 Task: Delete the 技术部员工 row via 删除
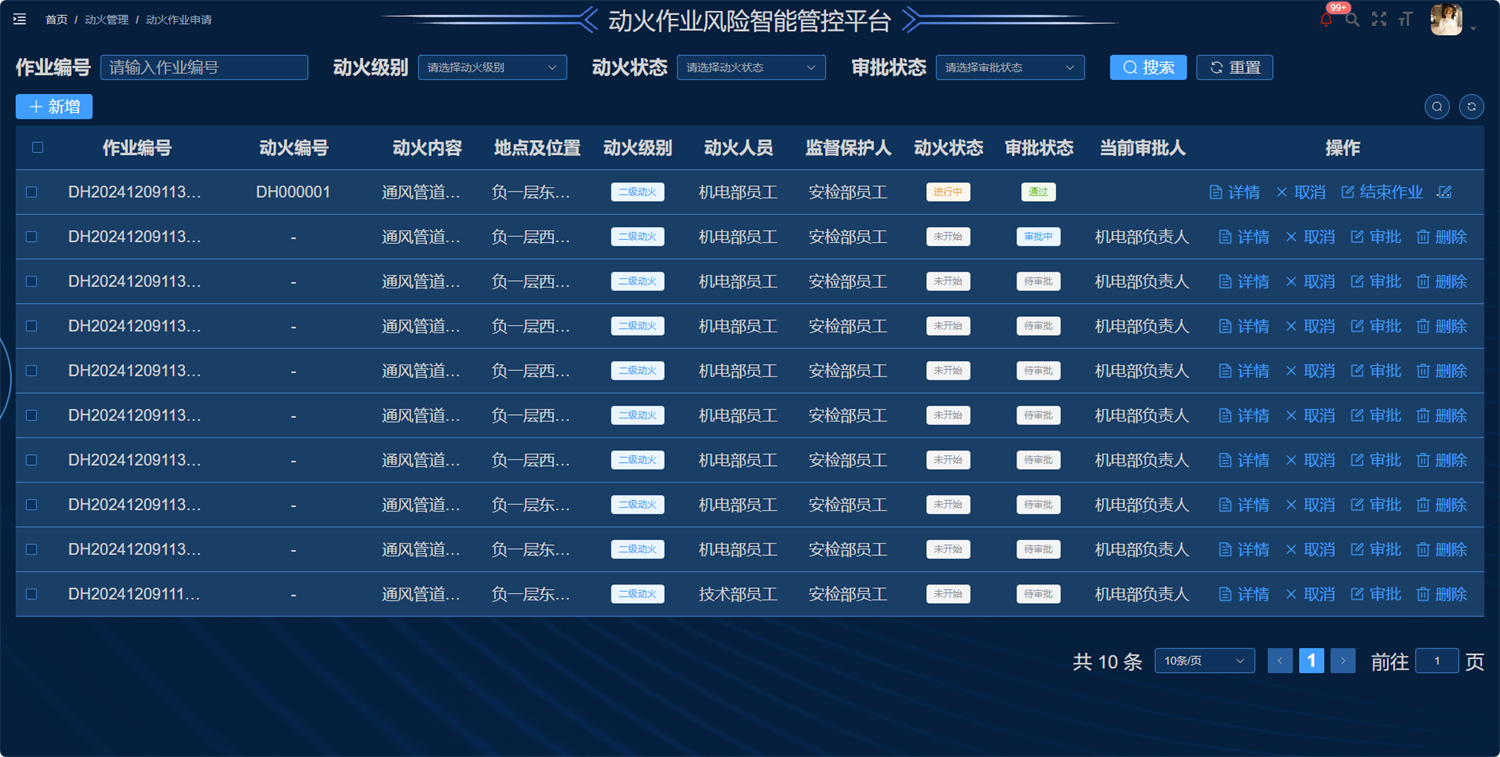tap(1441, 594)
